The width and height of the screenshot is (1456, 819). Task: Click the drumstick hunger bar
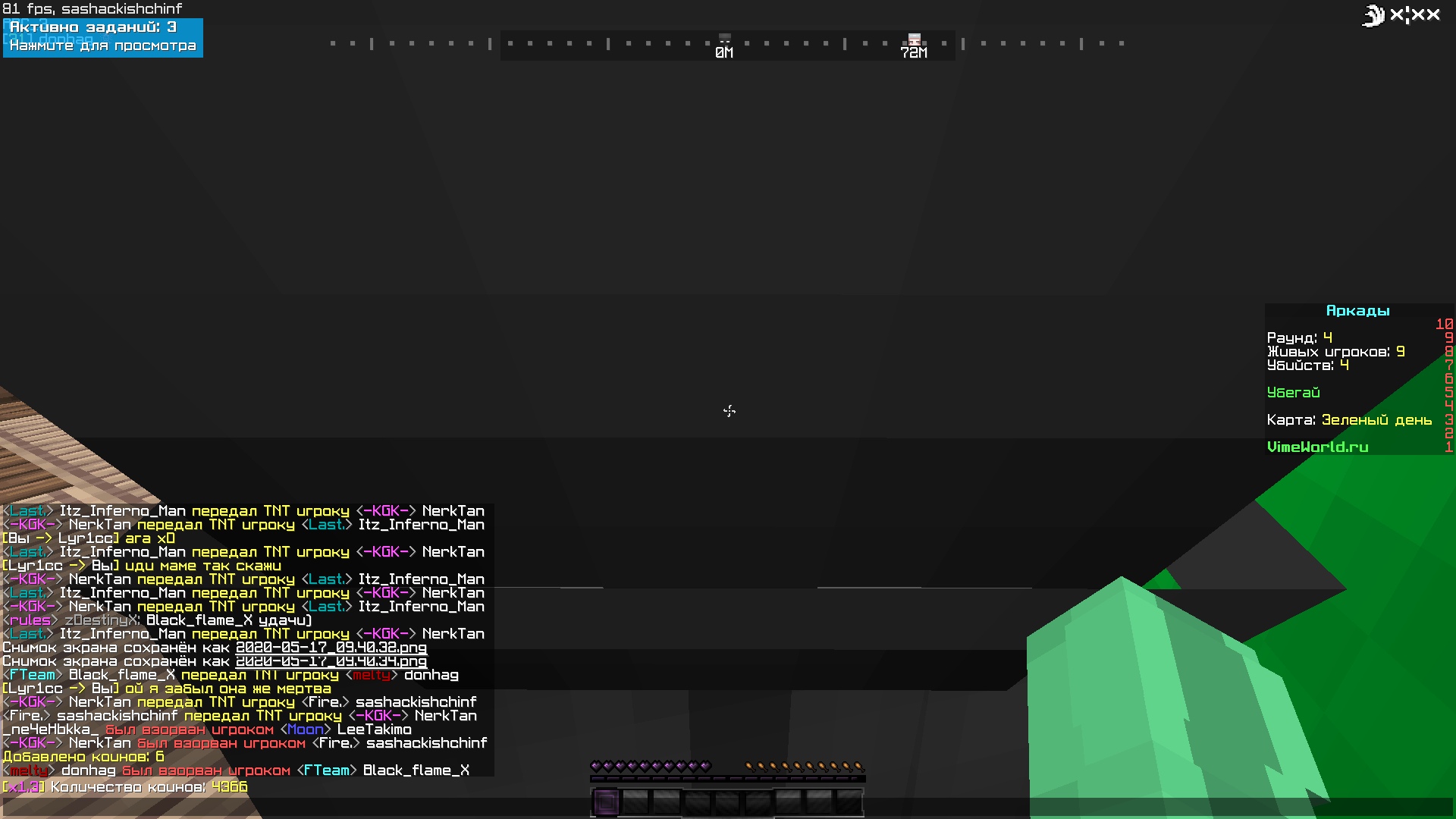(x=805, y=766)
